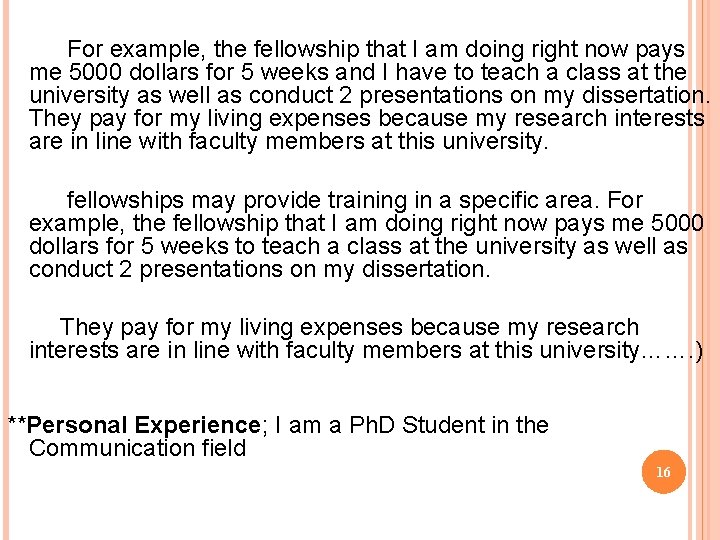Click the left orange vertical border stripe
Screen dimensions: 720x540
[x=4, y=270]
